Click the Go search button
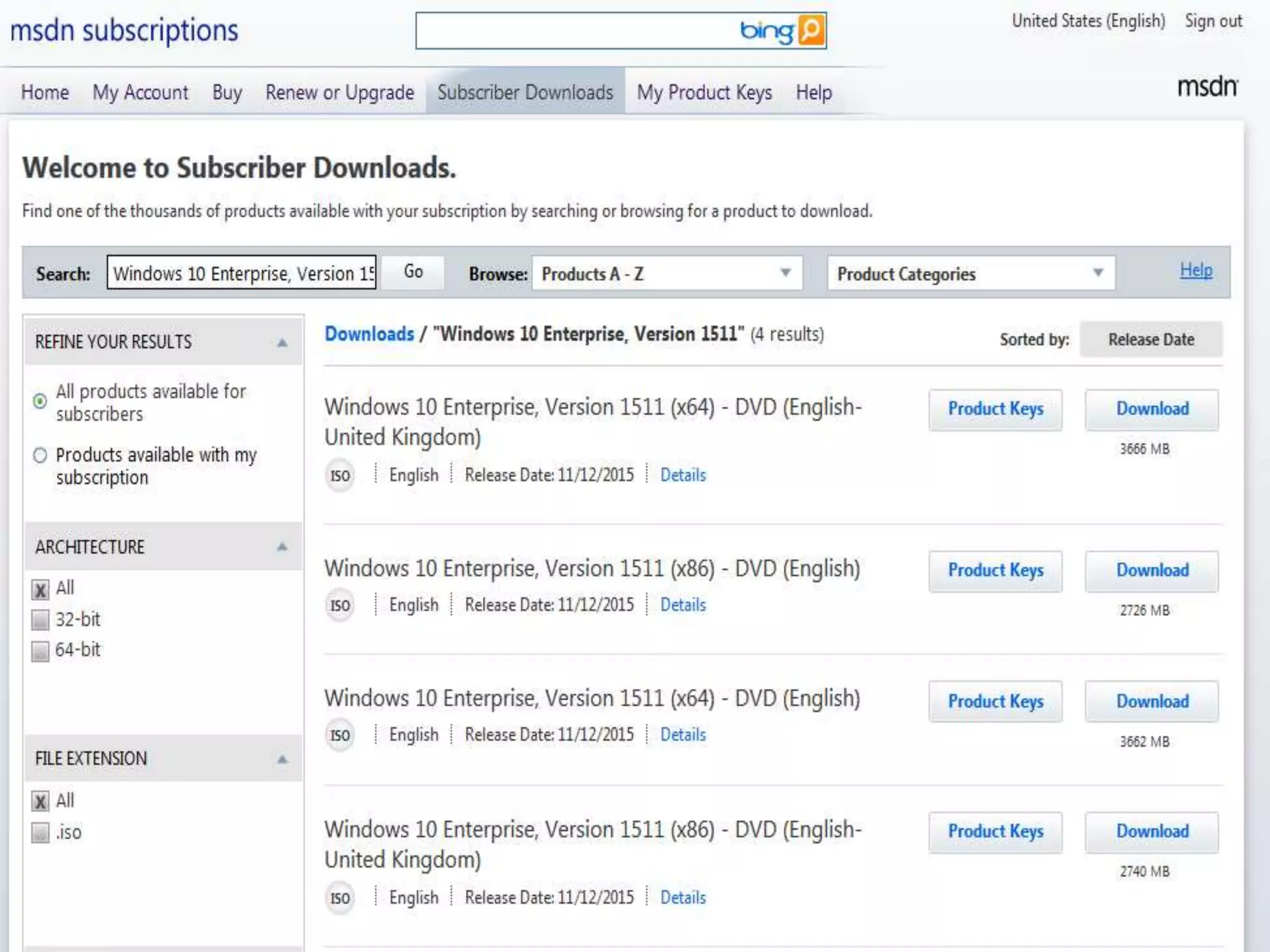Image resolution: width=1270 pixels, height=952 pixels. click(x=413, y=271)
